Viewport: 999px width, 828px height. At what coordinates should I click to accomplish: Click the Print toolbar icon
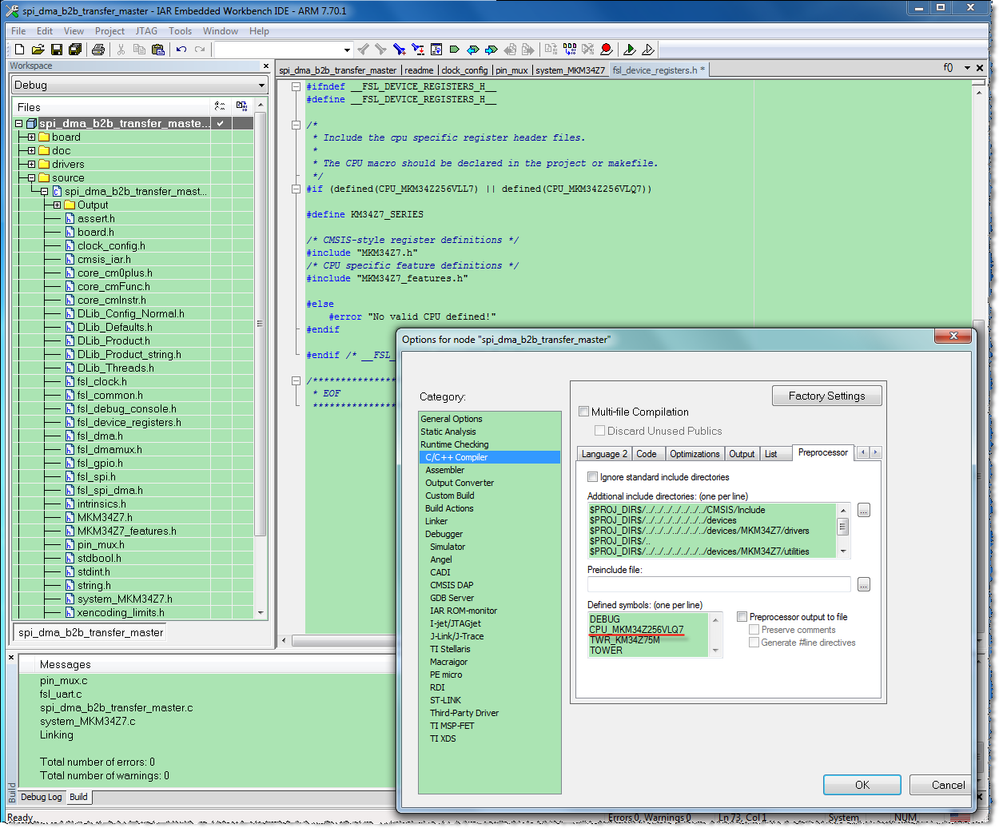tap(98, 49)
